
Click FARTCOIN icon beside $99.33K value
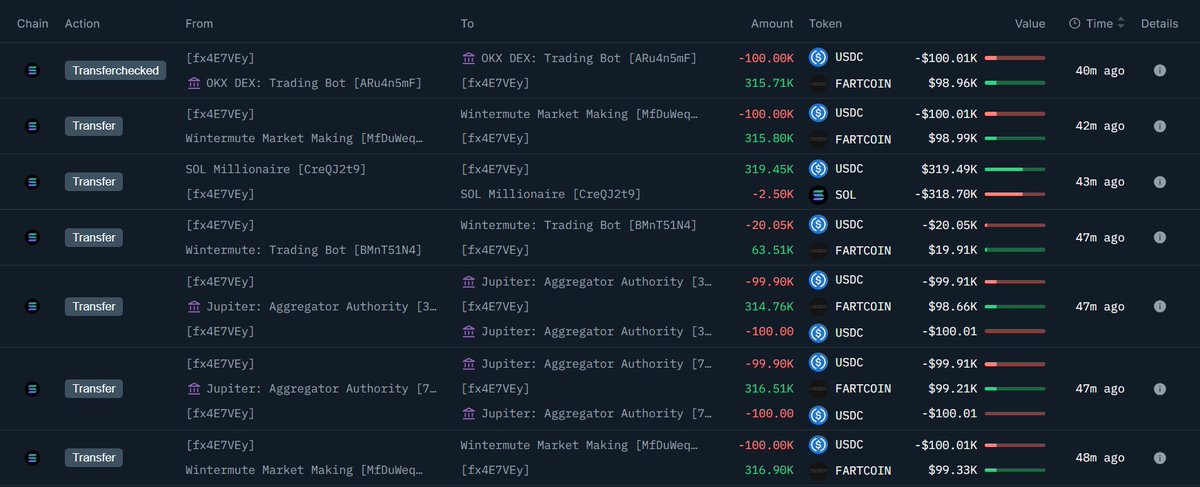818,470
